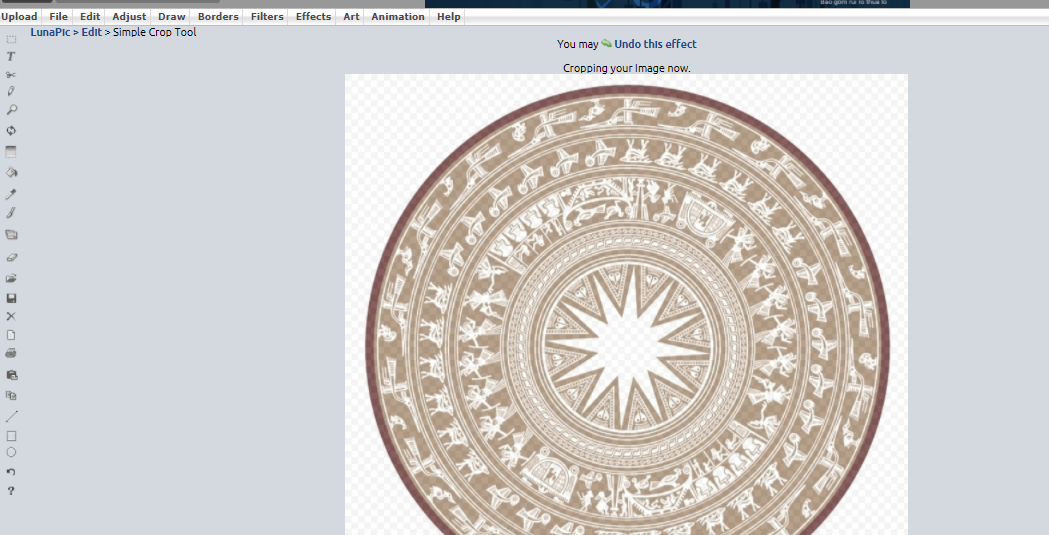Activate the magnifying glass zoom tool

click(11, 110)
